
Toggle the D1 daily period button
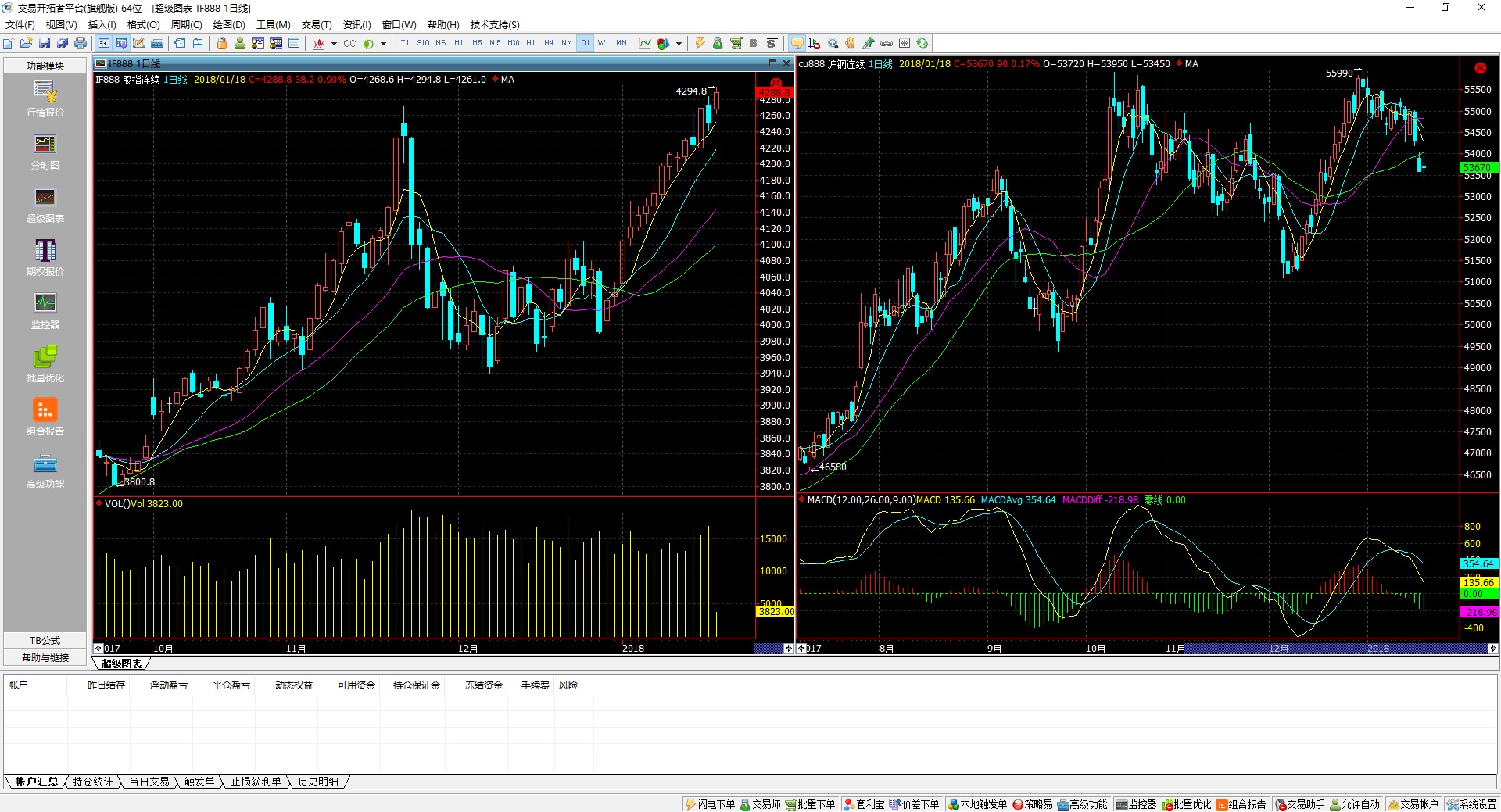pos(585,43)
